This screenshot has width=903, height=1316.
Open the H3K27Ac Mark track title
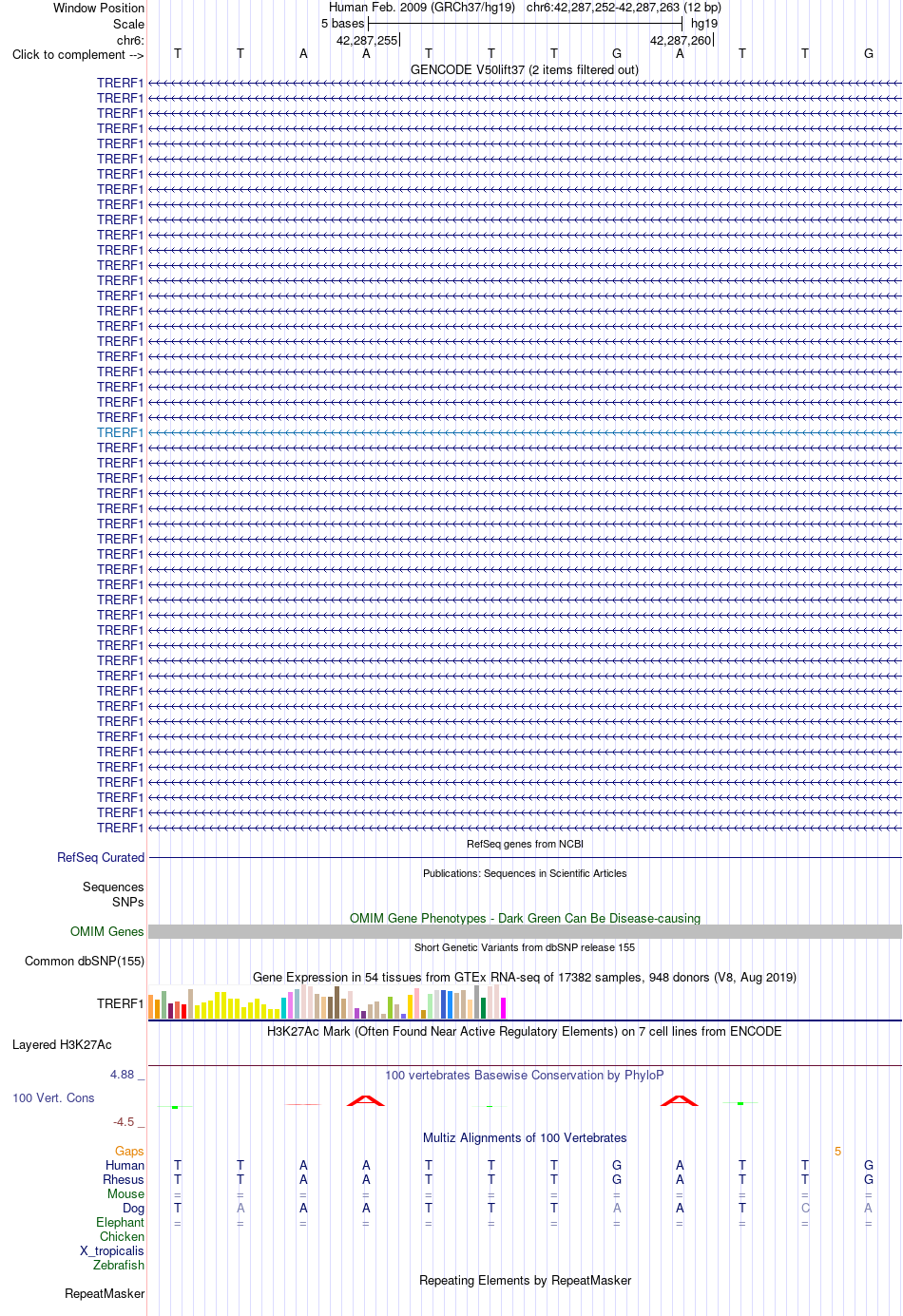click(x=525, y=1032)
